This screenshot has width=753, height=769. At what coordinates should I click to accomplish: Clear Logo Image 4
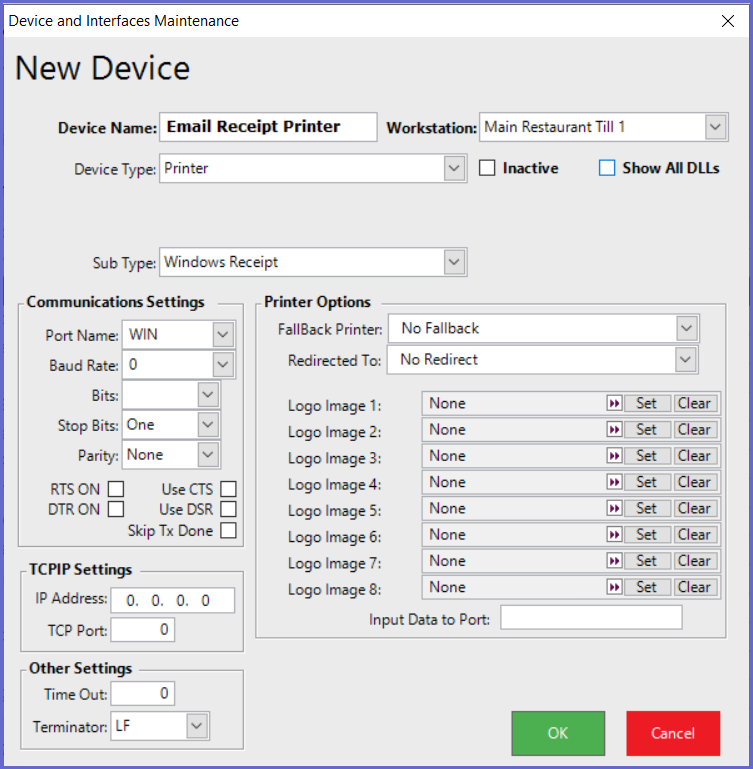pos(694,482)
